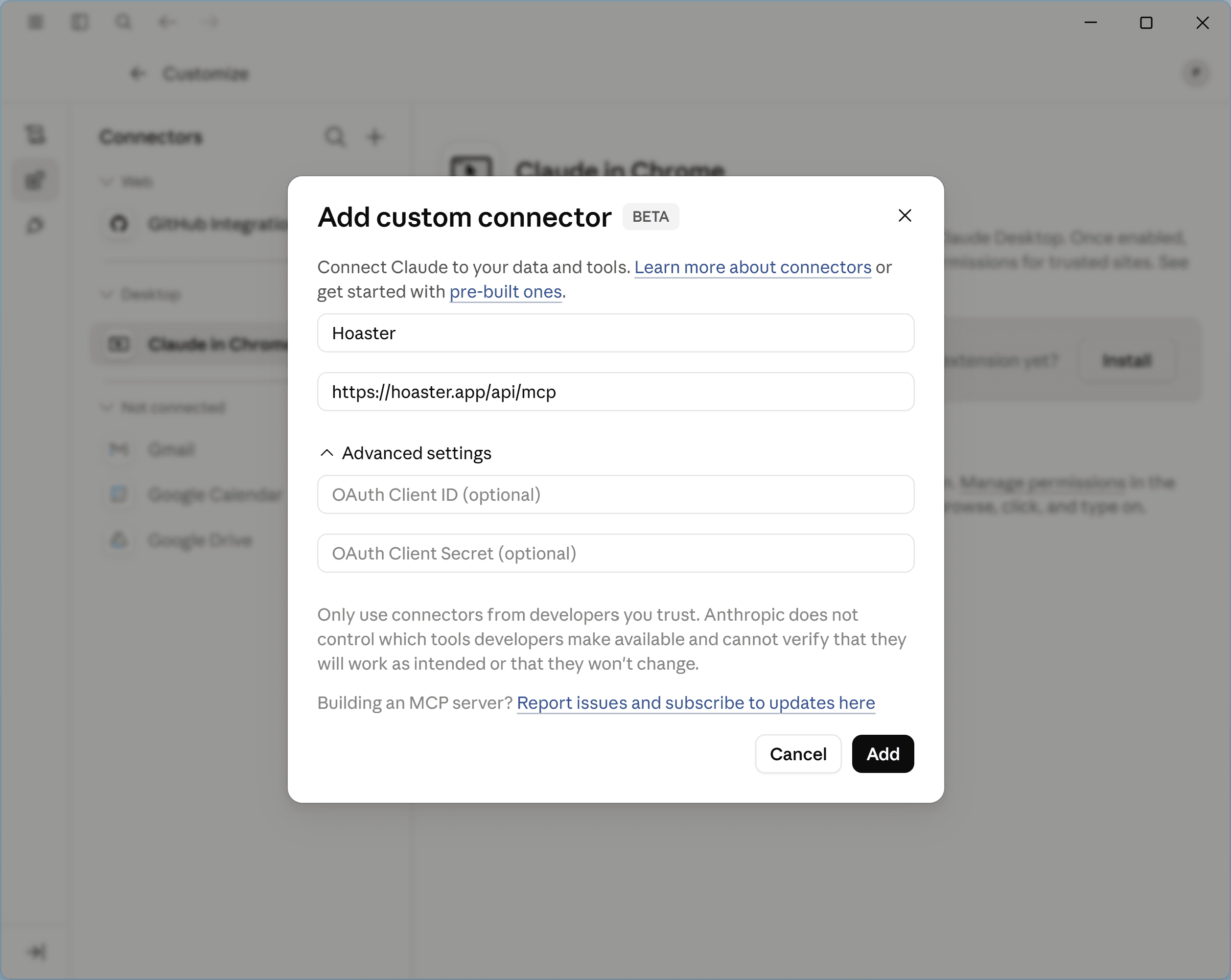Screen dimensions: 1231x980
Task: Collapse the Desktop connectors group
Action: click(x=140, y=294)
